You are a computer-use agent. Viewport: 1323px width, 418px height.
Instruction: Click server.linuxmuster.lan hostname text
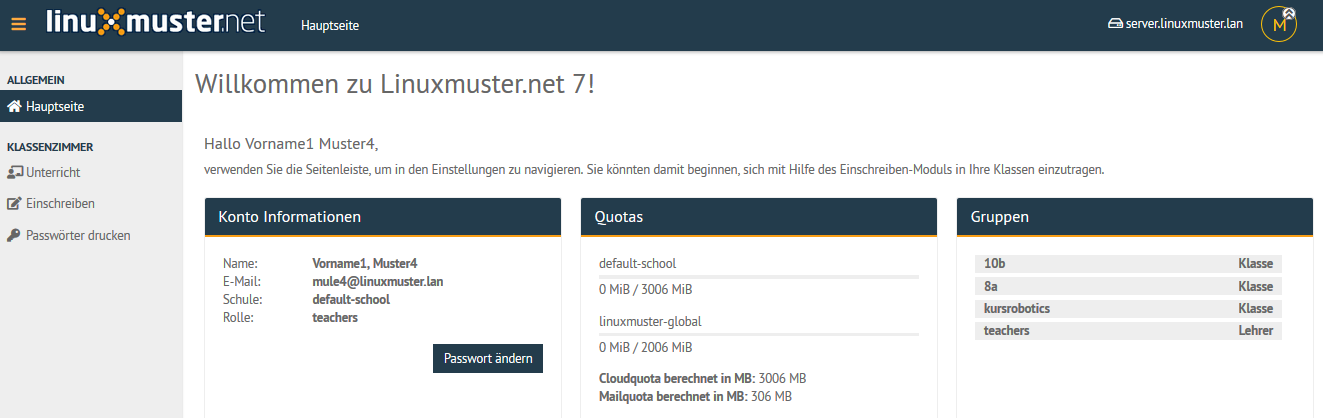point(1184,23)
